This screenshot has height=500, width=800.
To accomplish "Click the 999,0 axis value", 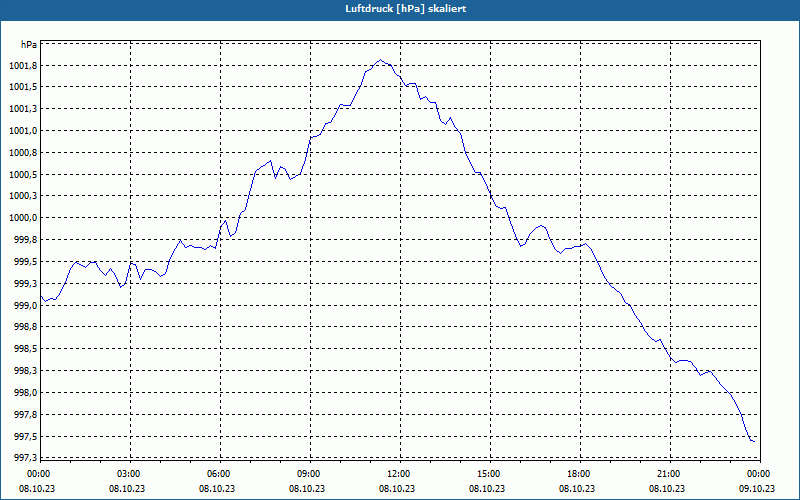I will (26, 306).
